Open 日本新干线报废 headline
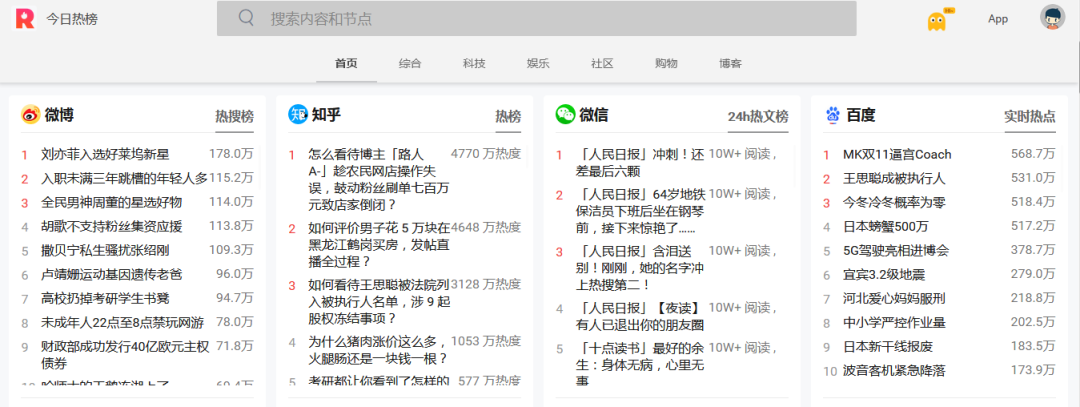 [x=888, y=347]
